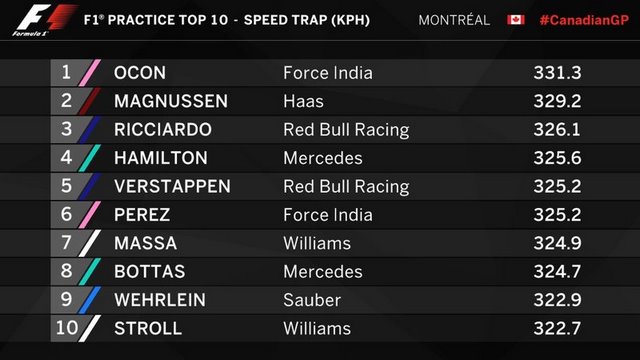Click the navy Red Bull stripe beside RICCIARDO

coord(90,129)
